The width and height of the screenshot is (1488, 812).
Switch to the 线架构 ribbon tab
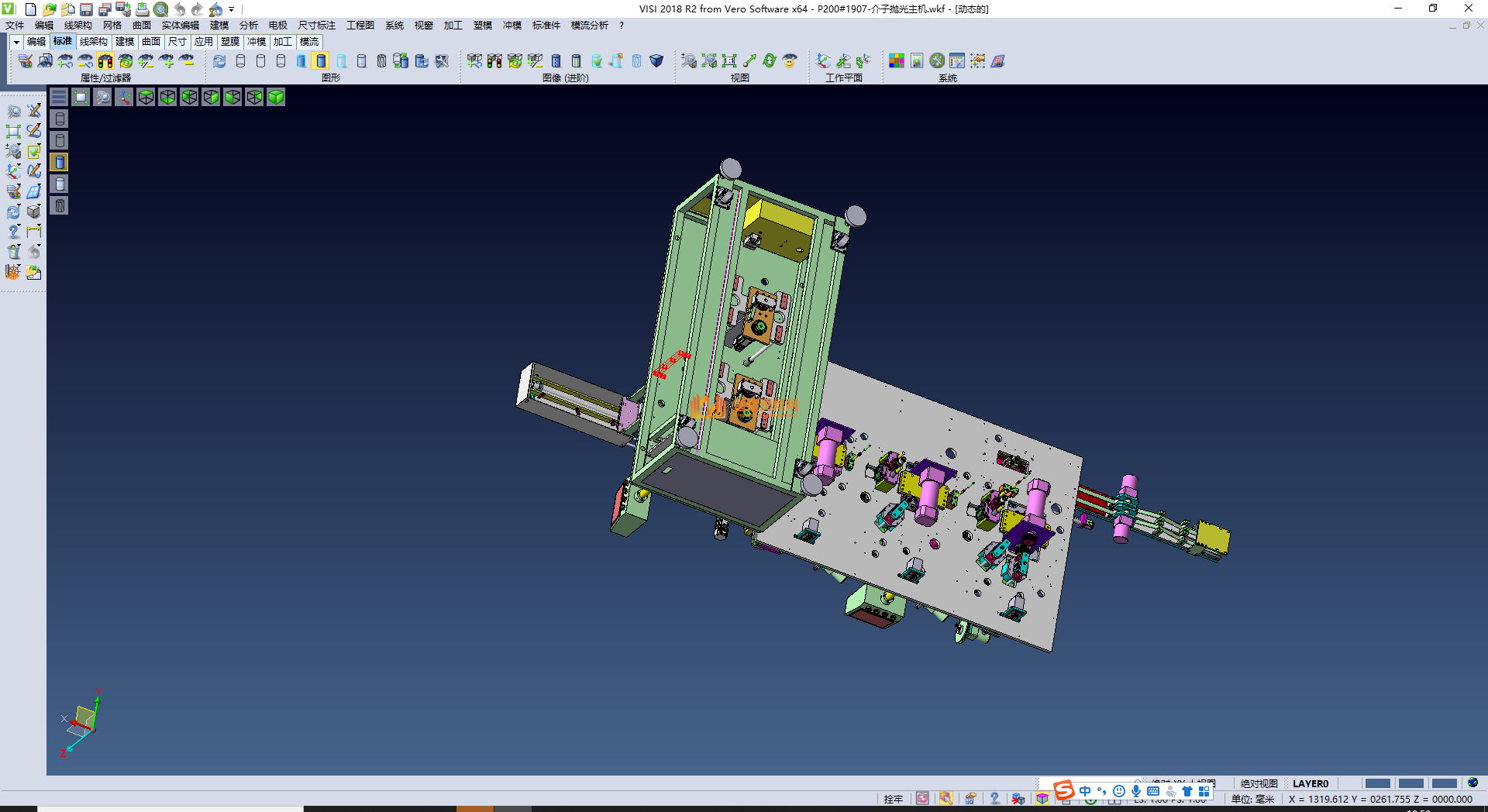93,42
